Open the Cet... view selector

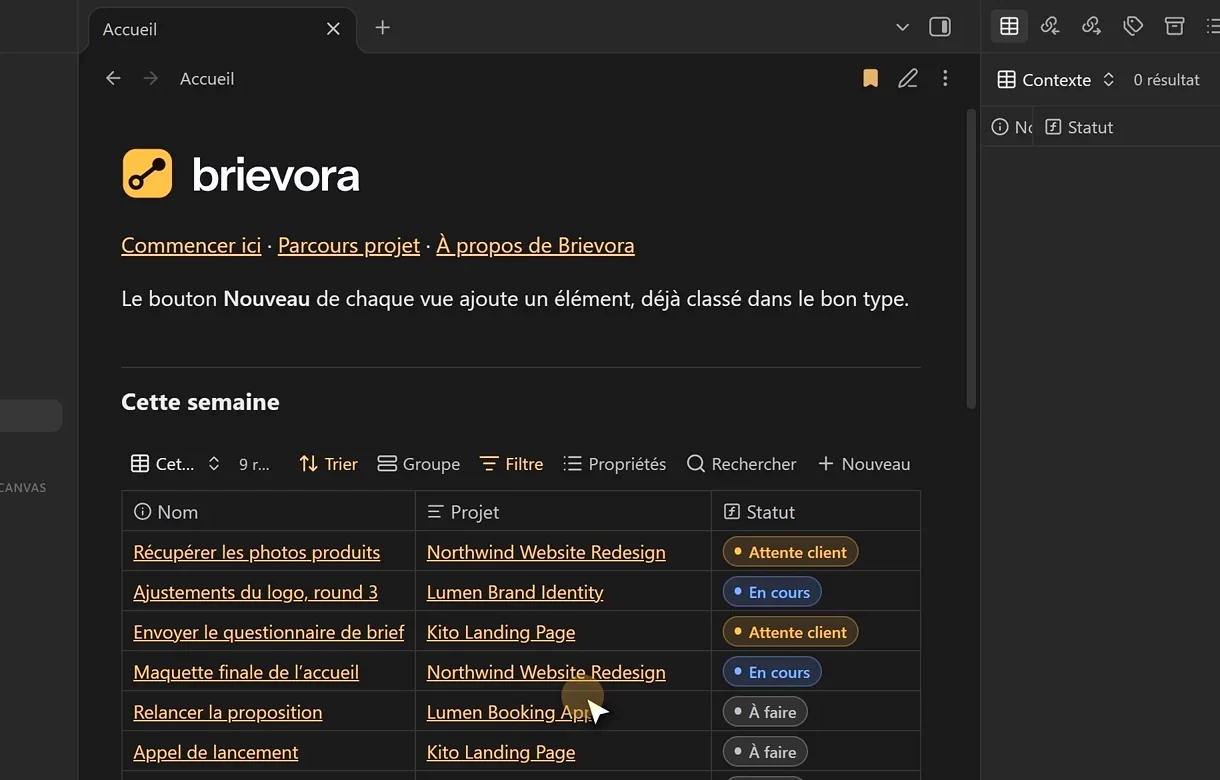[x=175, y=464]
